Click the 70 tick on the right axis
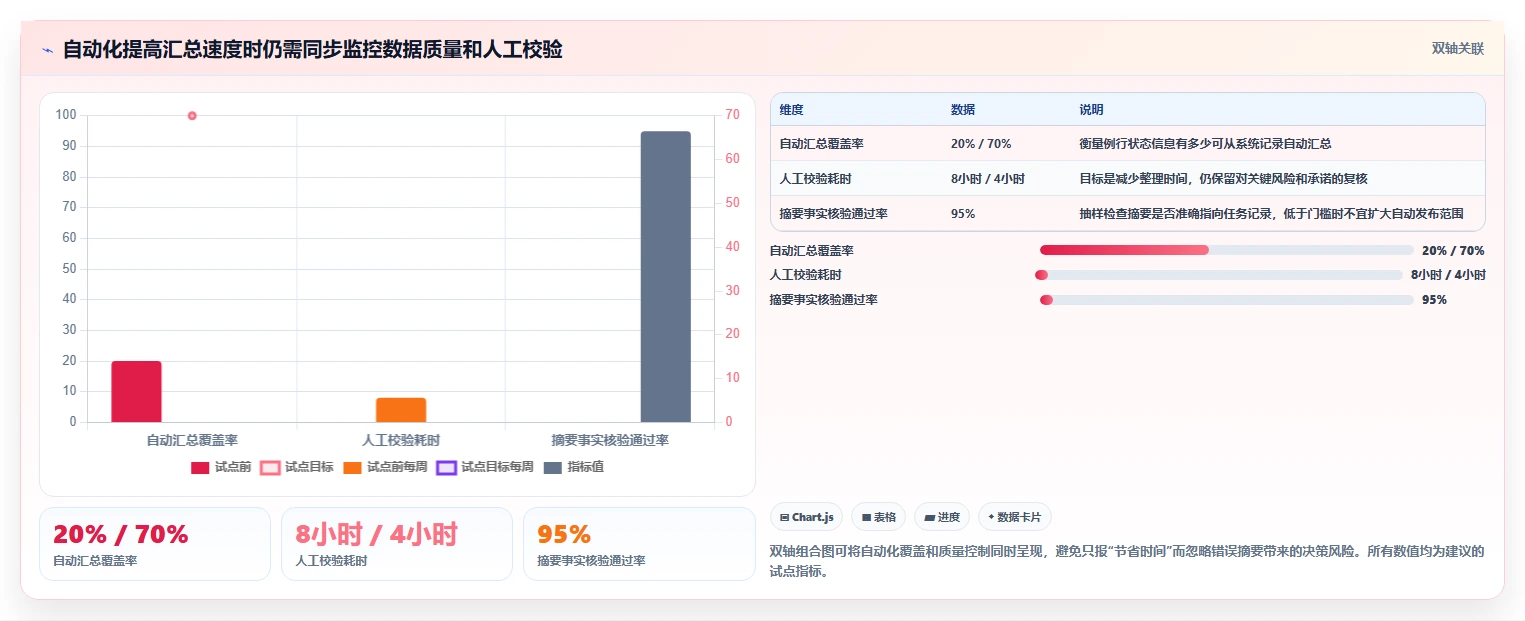This screenshot has width=1525, height=621. click(732, 115)
